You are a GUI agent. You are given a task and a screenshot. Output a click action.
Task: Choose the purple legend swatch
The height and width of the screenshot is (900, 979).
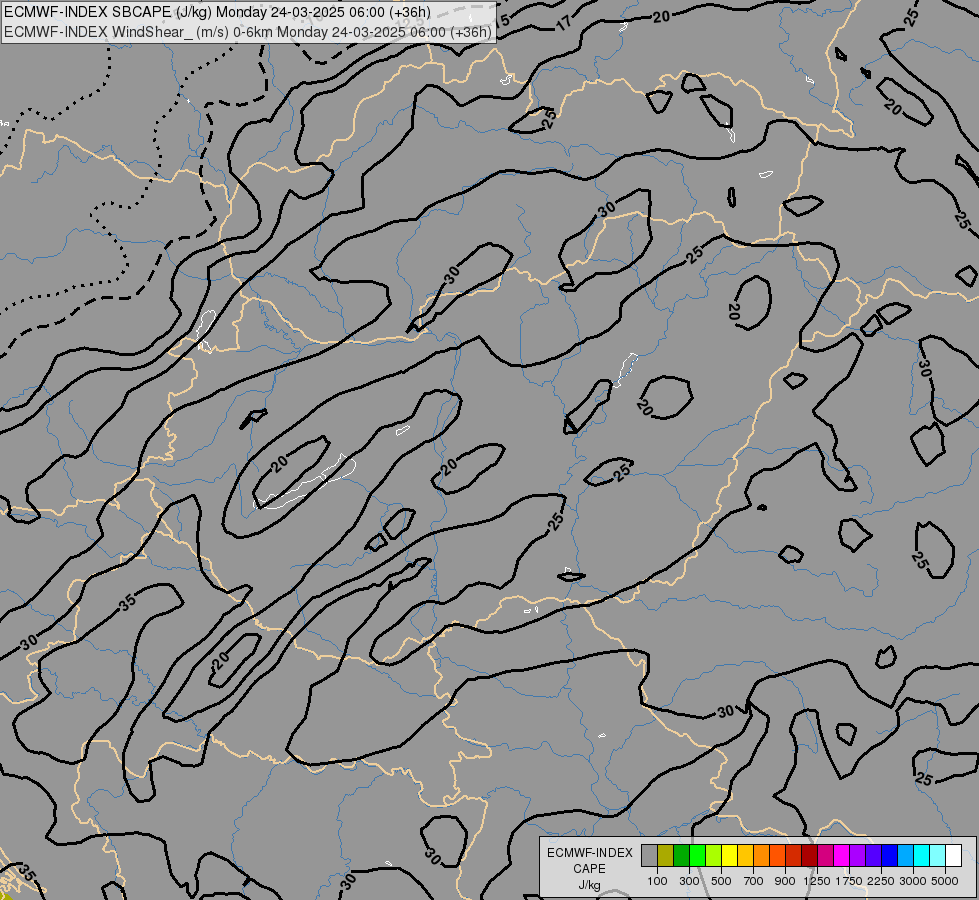(857, 855)
